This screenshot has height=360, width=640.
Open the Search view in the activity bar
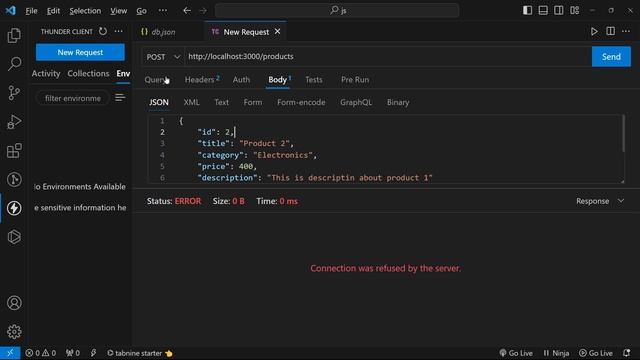[14, 64]
